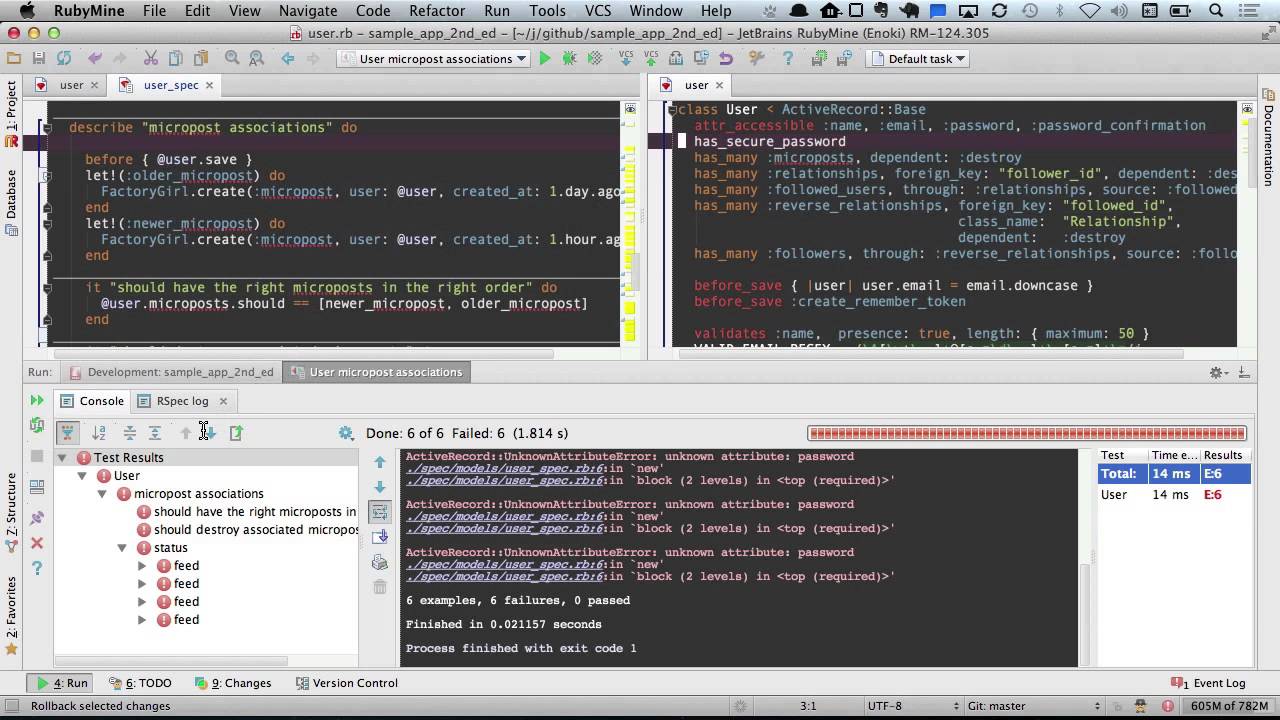The width and height of the screenshot is (1280, 720).
Task: Collapse the User test node
Action: pyautogui.click(x=82, y=476)
